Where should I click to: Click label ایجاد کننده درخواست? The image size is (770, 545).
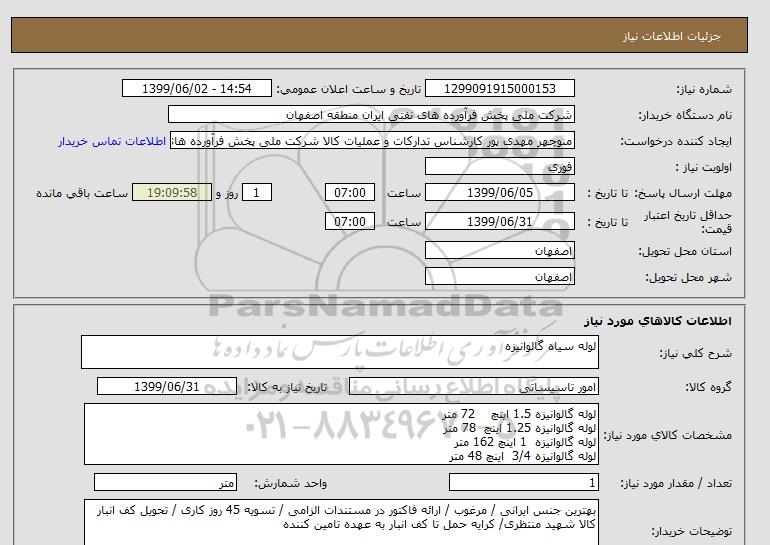(x=676, y=141)
